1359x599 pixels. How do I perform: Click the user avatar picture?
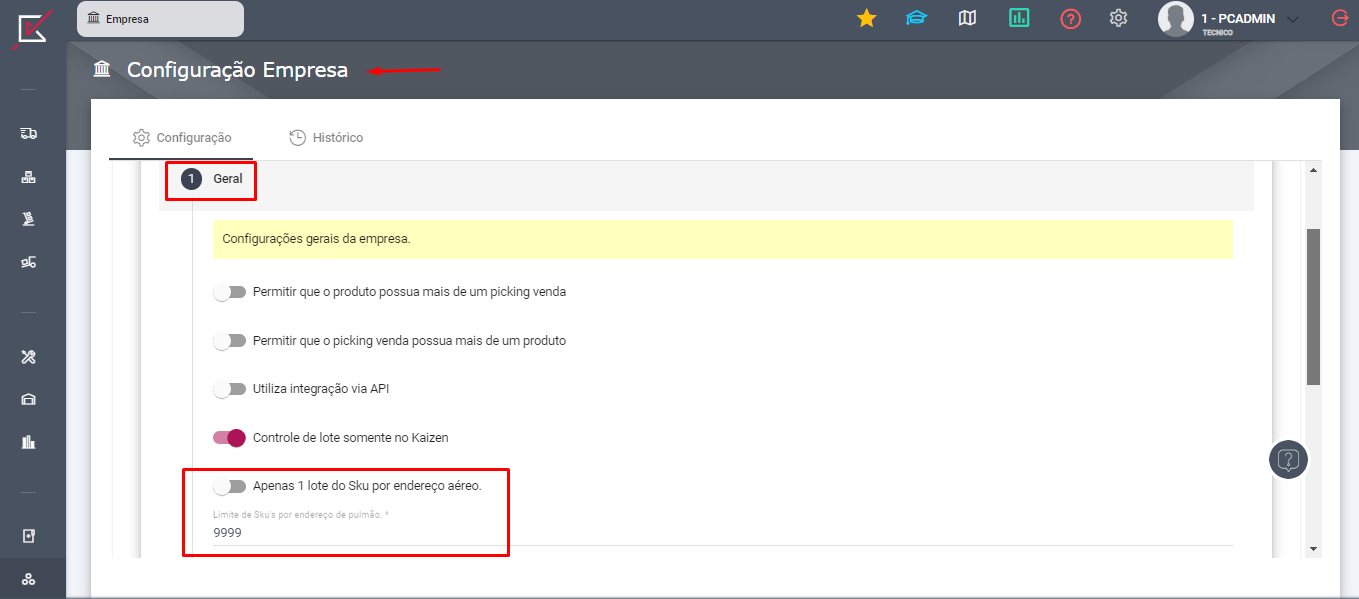coord(1176,19)
